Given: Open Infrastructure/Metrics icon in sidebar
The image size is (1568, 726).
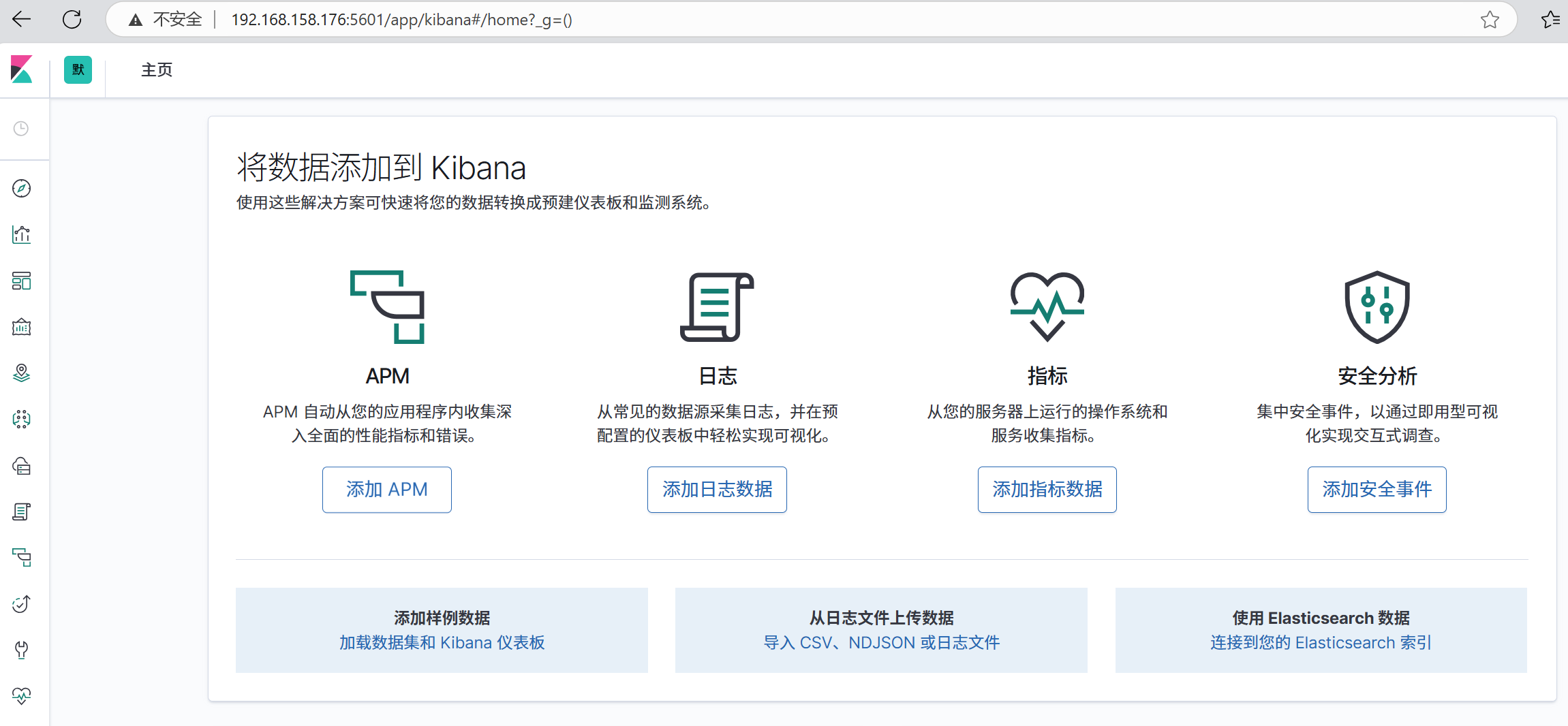Looking at the screenshot, I should pyautogui.click(x=21, y=466).
